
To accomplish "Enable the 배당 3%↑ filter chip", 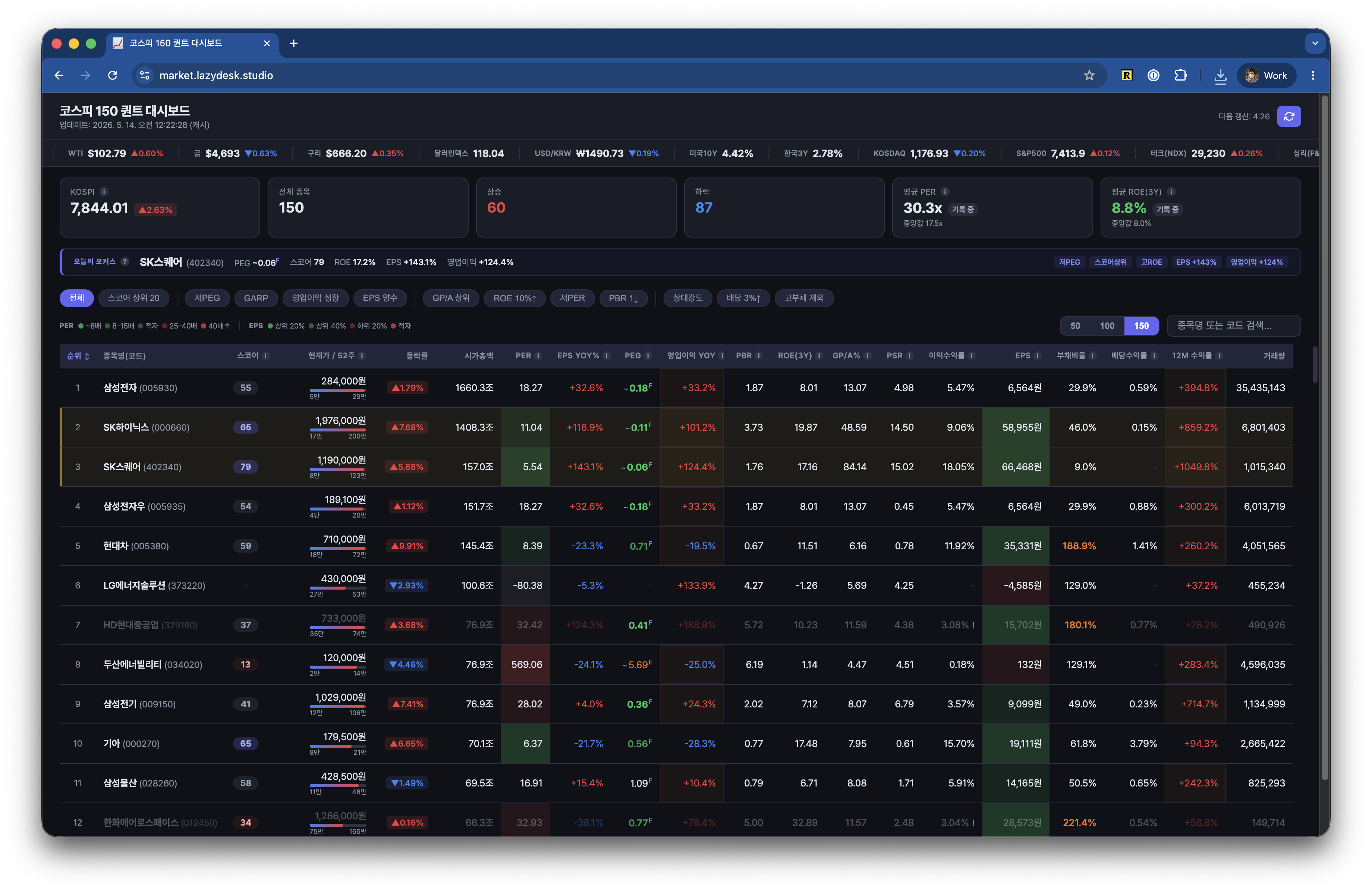I will (743, 298).
